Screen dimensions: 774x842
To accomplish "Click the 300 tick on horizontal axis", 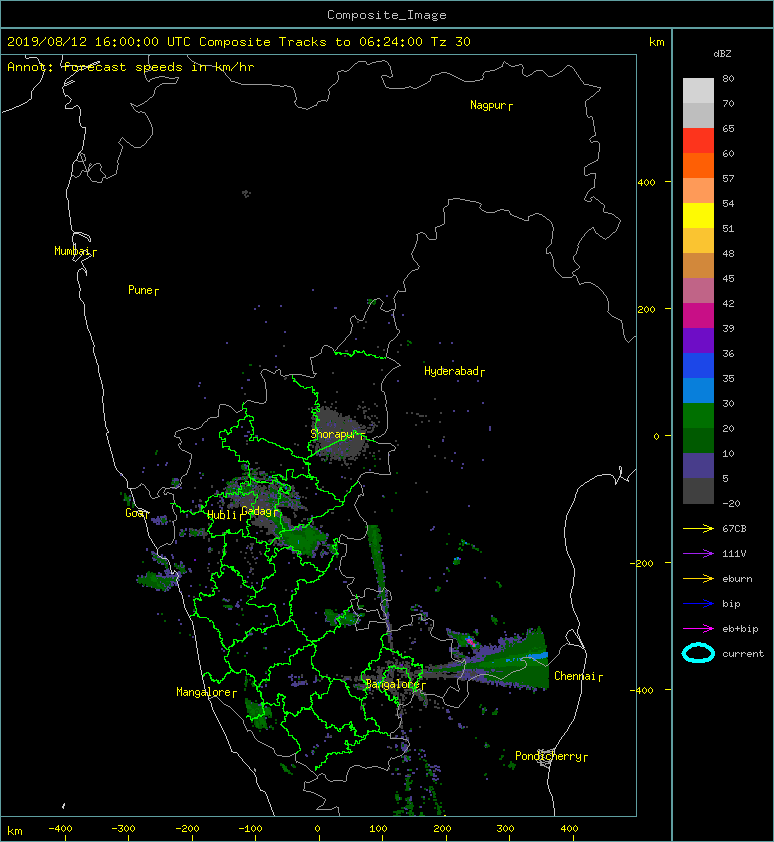I will [505, 829].
